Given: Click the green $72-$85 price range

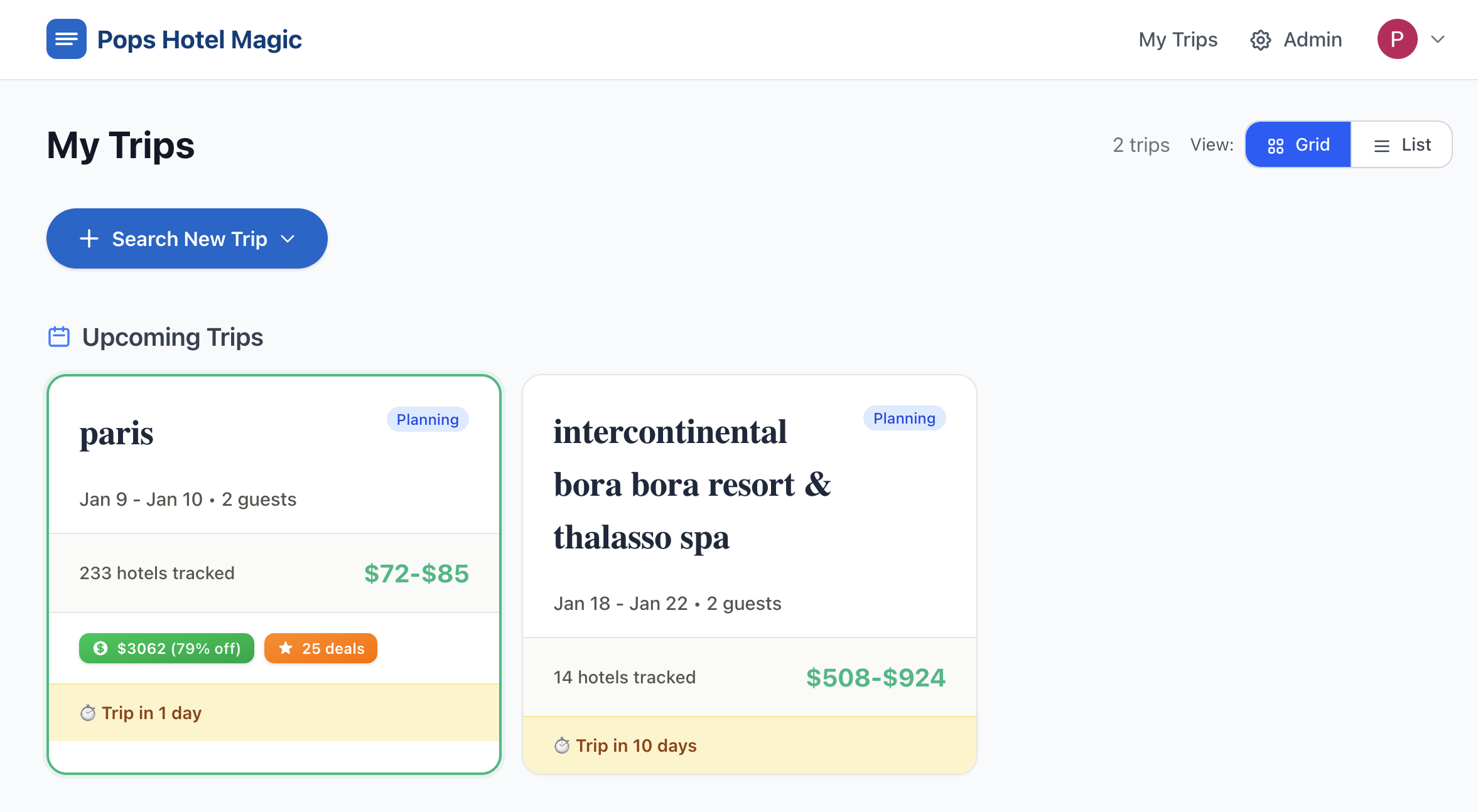Looking at the screenshot, I should [x=416, y=573].
